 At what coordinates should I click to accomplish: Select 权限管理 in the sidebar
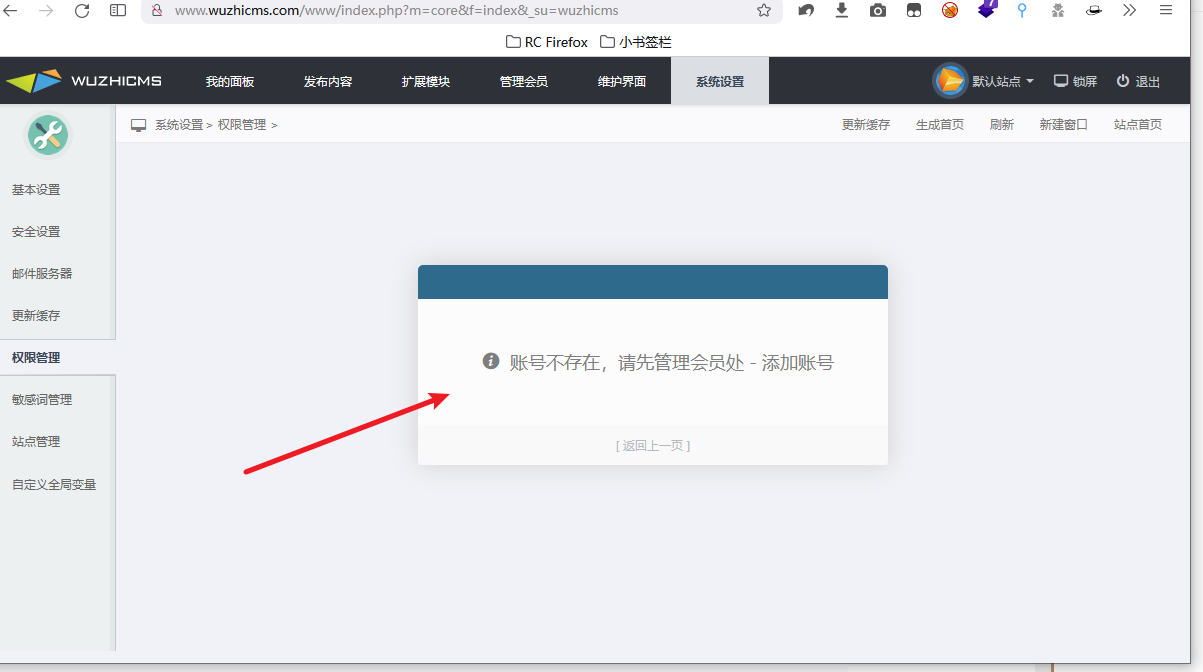(57, 358)
